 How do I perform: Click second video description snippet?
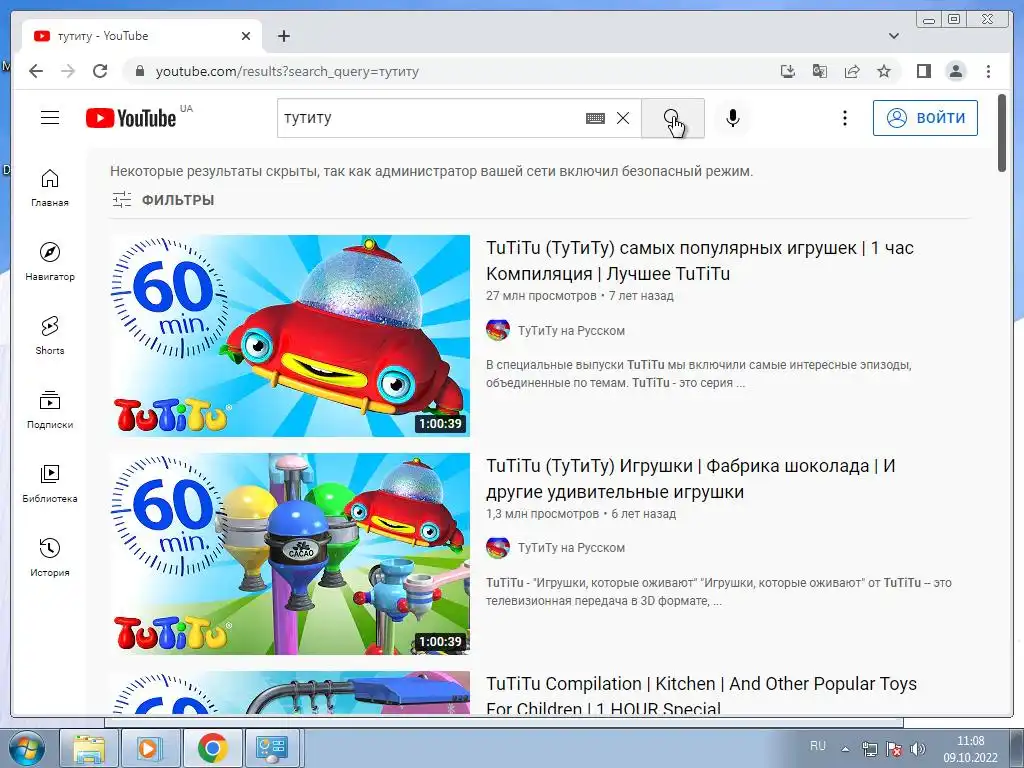tap(718, 592)
